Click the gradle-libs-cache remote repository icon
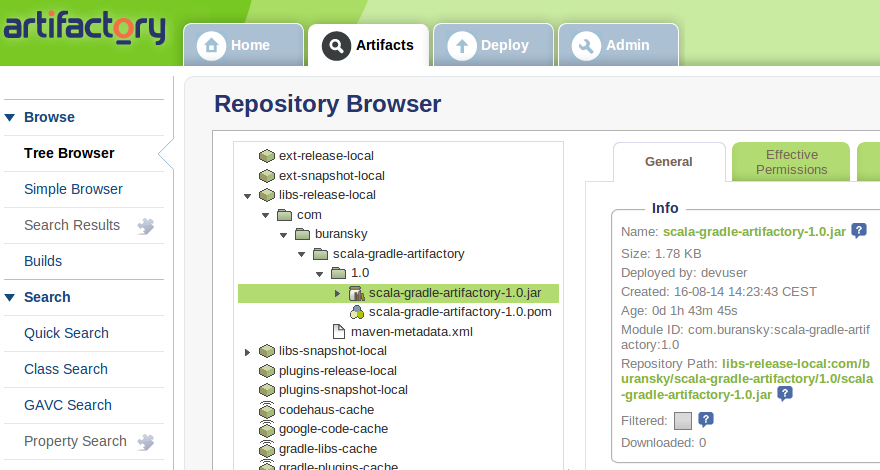 [267, 449]
